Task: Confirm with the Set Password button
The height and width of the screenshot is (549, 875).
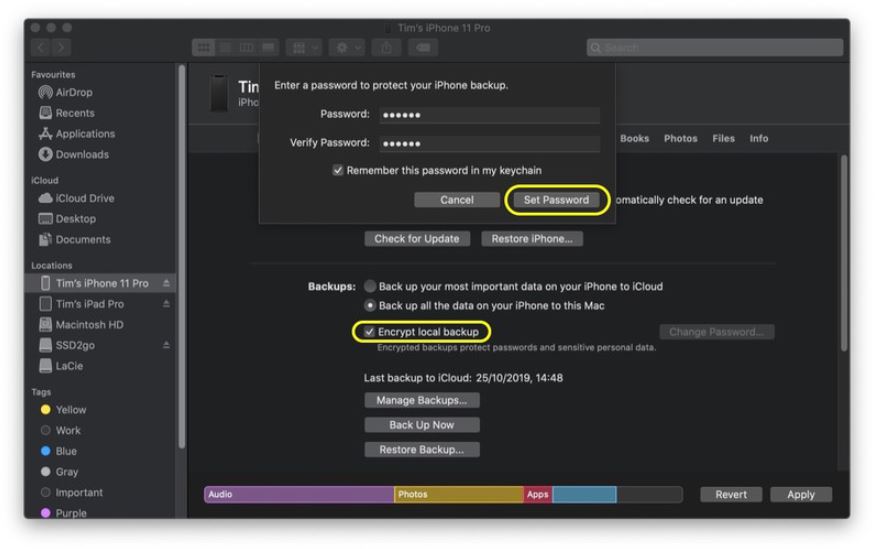Action: point(556,200)
